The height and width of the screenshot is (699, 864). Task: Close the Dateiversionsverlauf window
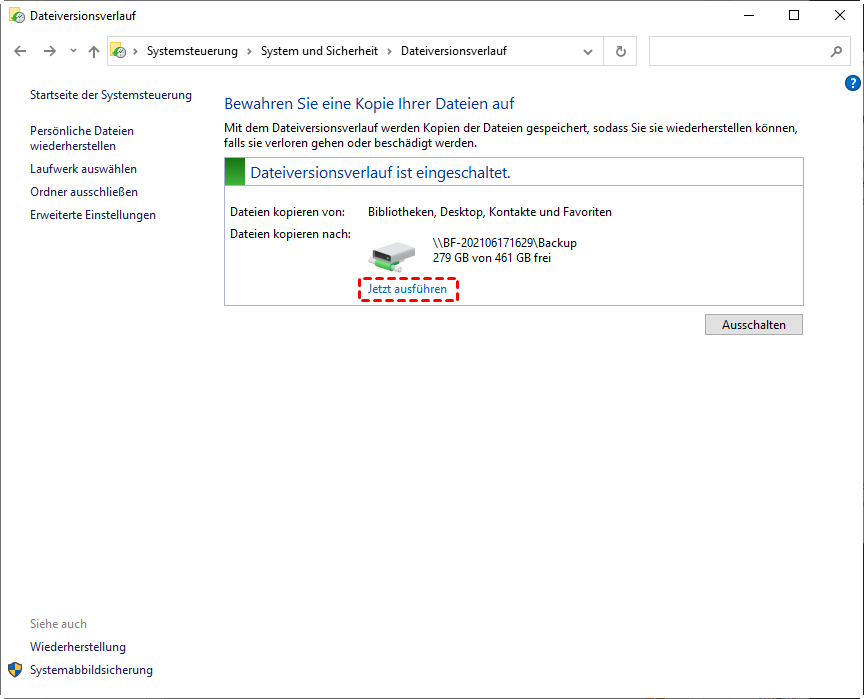coord(840,15)
